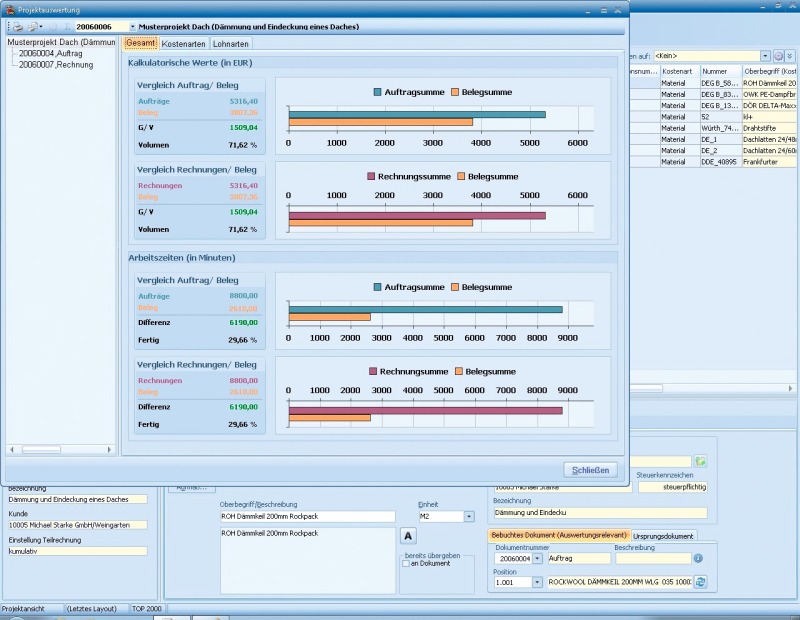Click the 'Drahtstifte' table cell
800x620 pixels.
[770, 128]
